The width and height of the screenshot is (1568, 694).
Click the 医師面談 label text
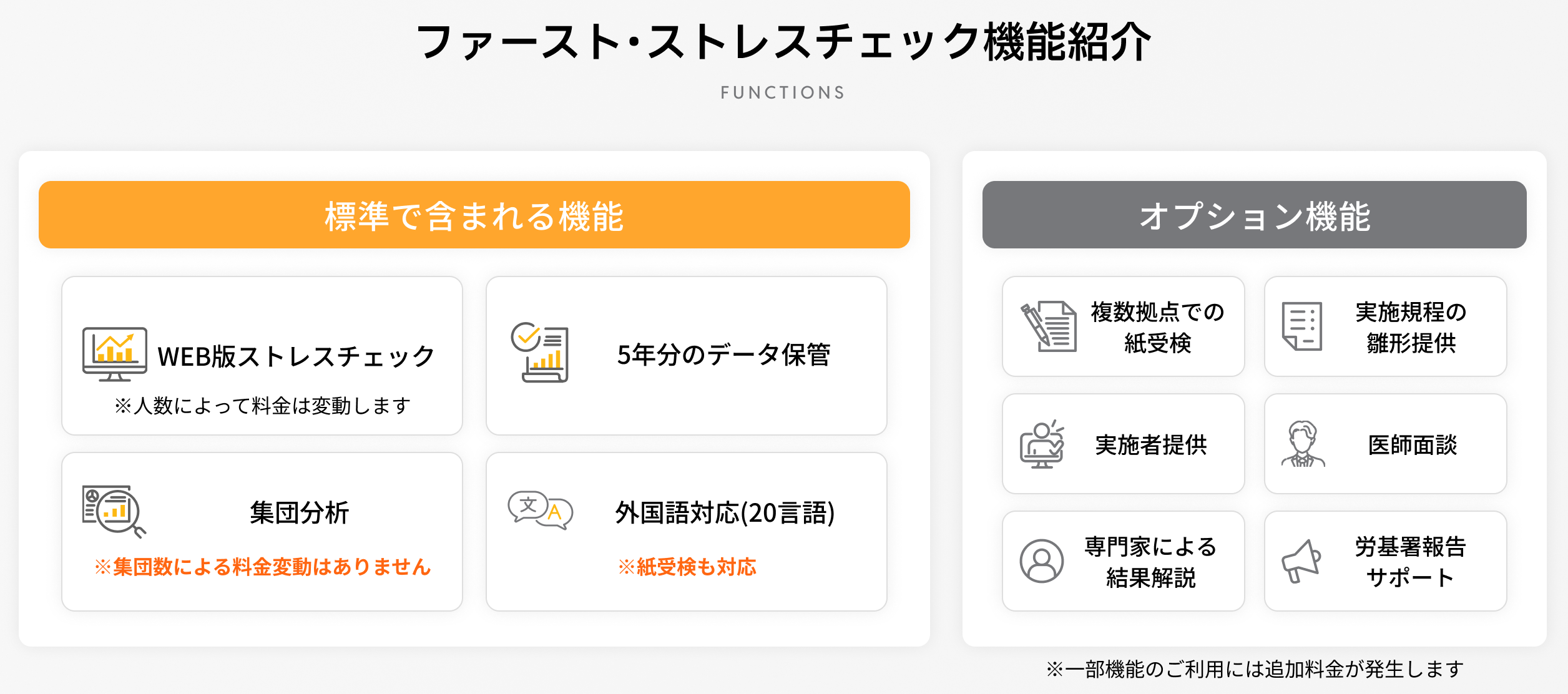[x=1412, y=445]
